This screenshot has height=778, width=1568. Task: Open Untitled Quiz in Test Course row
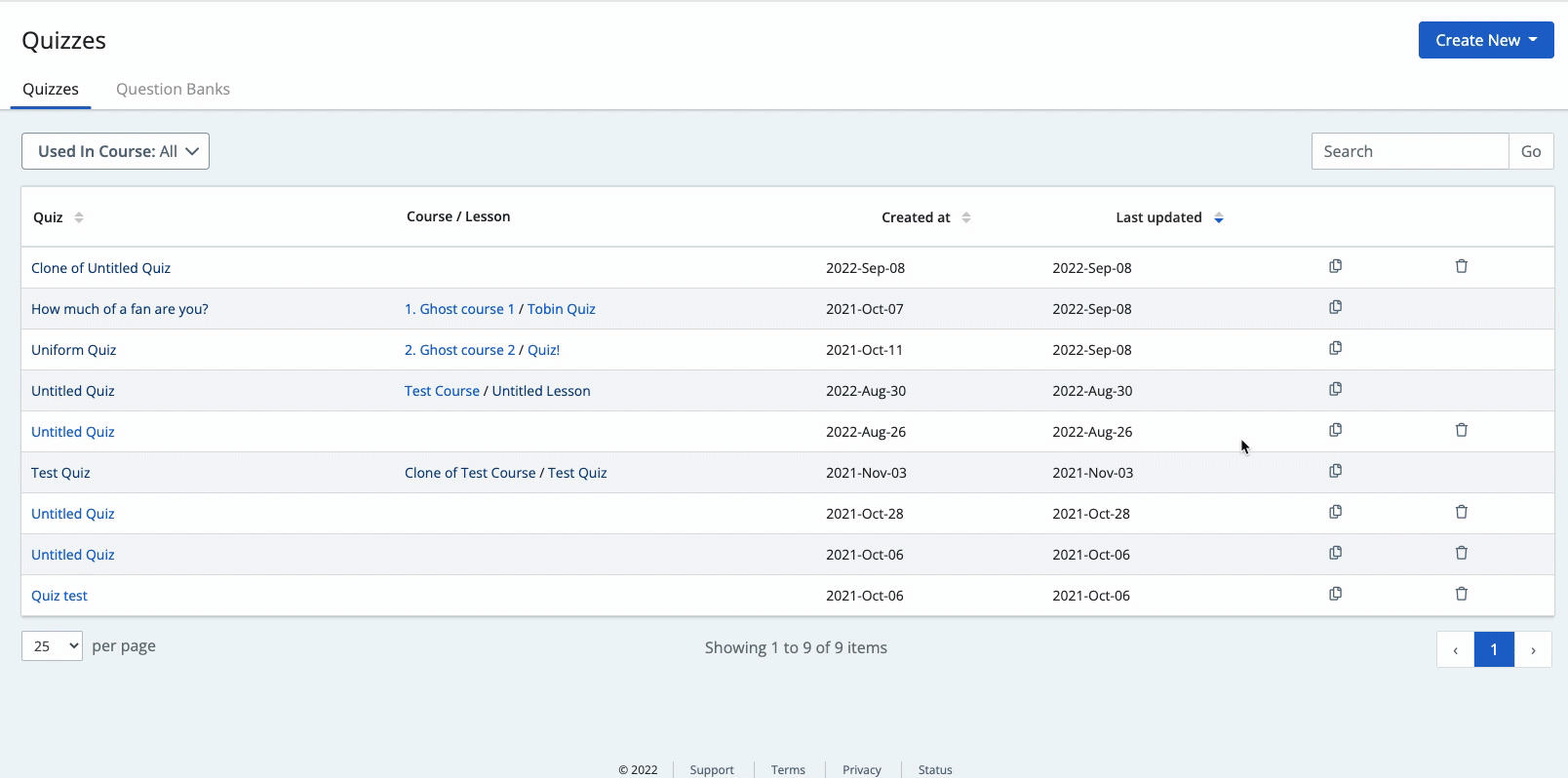pyautogui.click(x=73, y=391)
